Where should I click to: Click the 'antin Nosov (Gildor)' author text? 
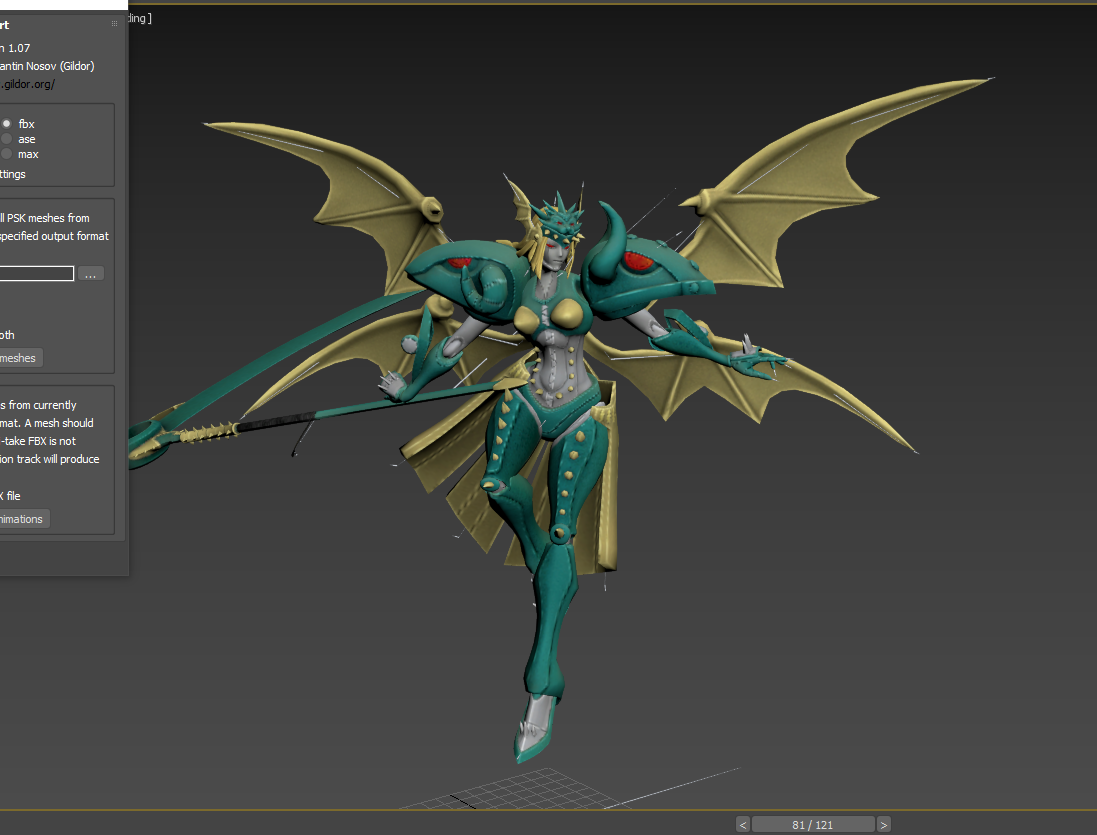pos(47,66)
